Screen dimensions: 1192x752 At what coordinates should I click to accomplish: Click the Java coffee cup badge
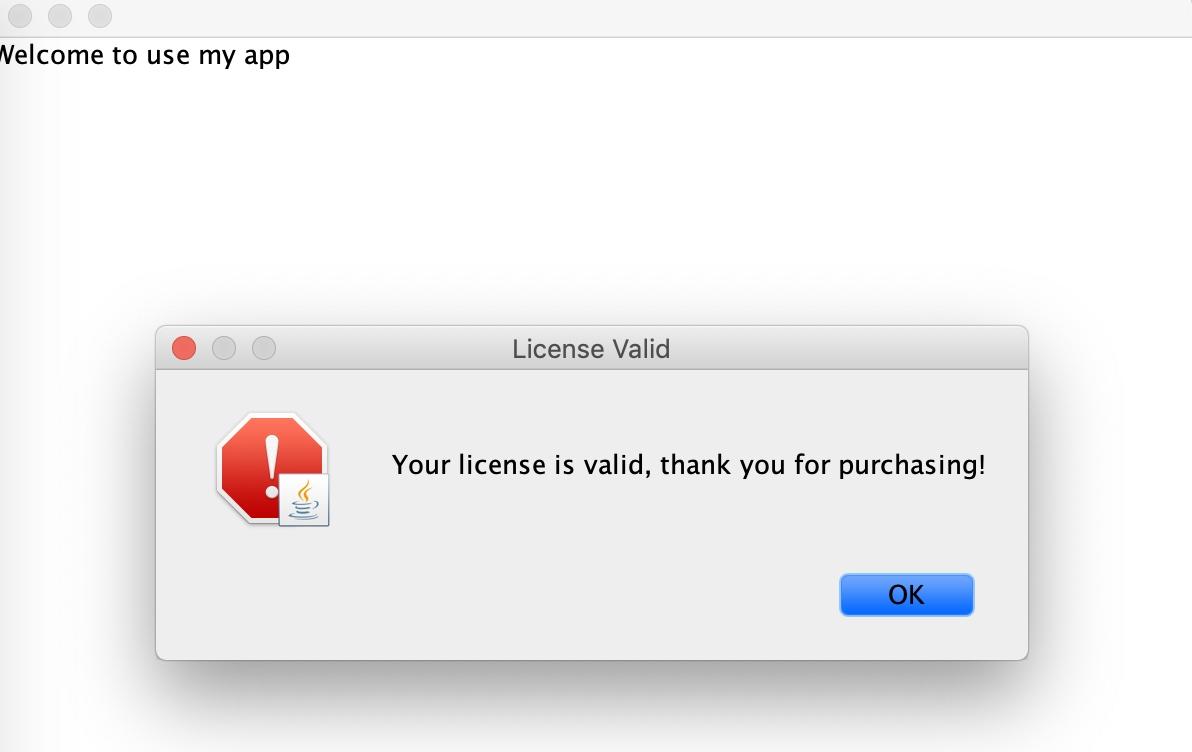pyautogui.click(x=304, y=500)
